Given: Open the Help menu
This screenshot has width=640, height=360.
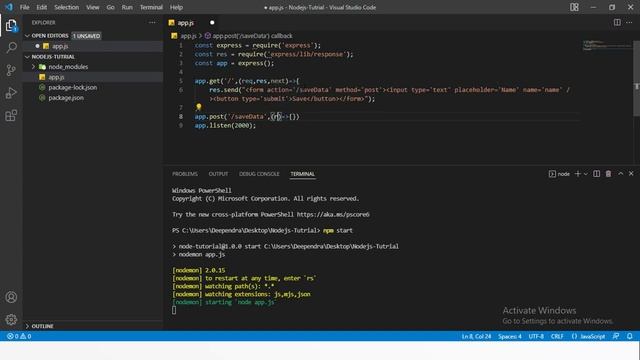Looking at the screenshot, I should [x=176, y=7].
